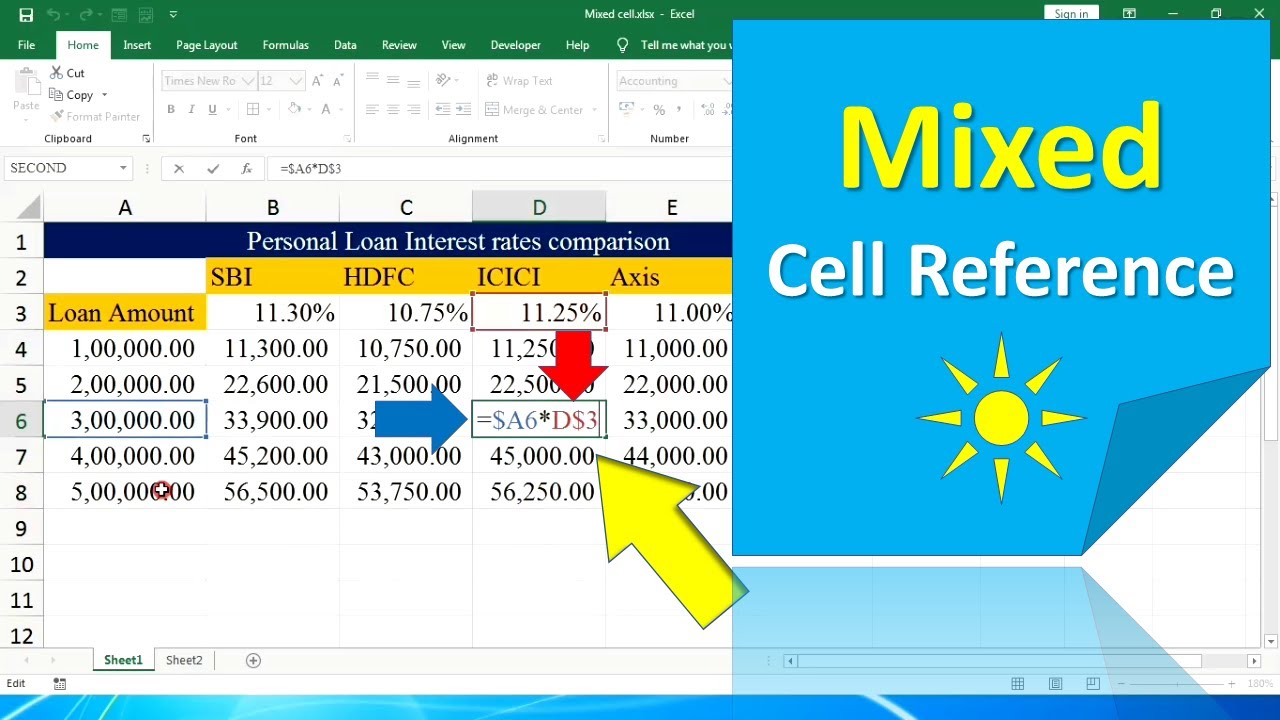The image size is (1280, 720).
Task: Click the Merge & Center button
Action: [534, 110]
